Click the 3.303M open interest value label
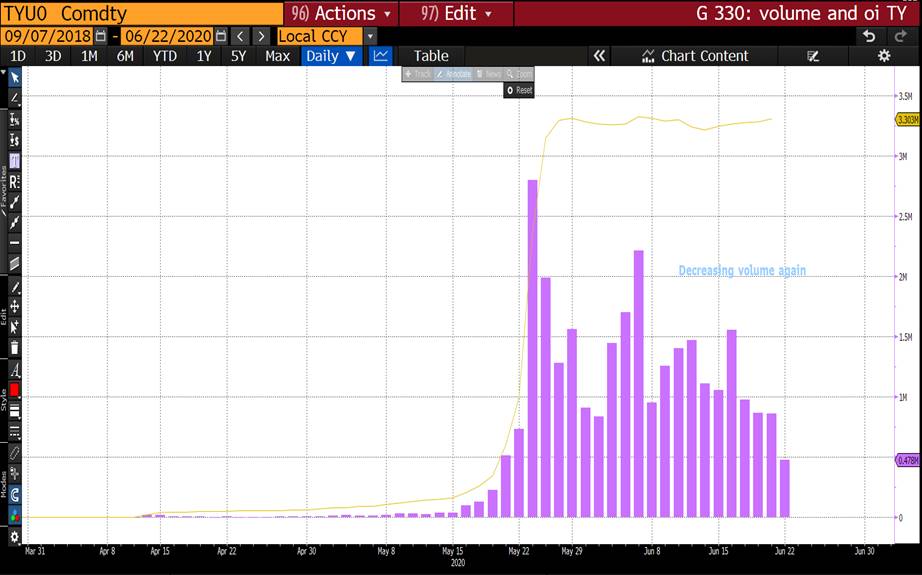This screenshot has height=575, width=922. tap(907, 120)
